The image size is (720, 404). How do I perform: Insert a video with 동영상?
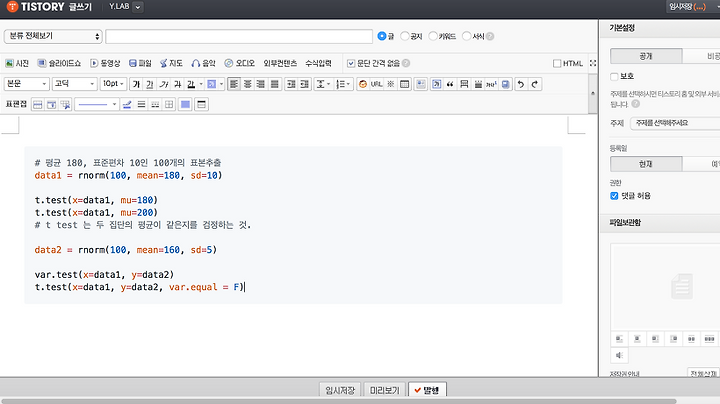(x=105, y=63)
